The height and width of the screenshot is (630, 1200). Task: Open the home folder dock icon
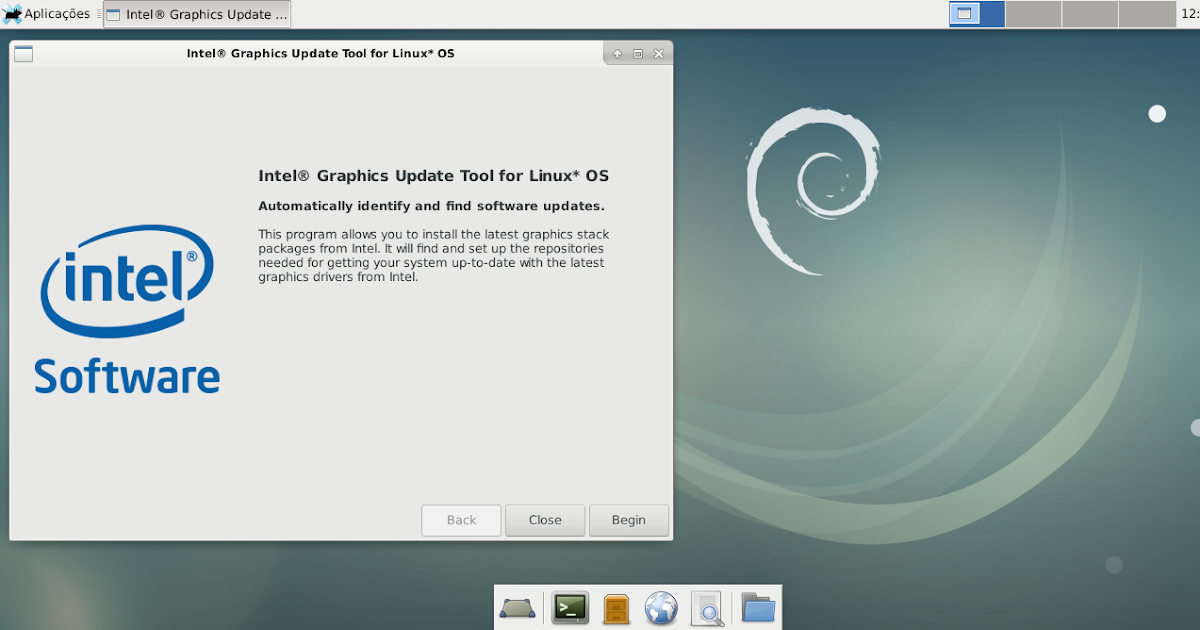click(x=758, y=607)
